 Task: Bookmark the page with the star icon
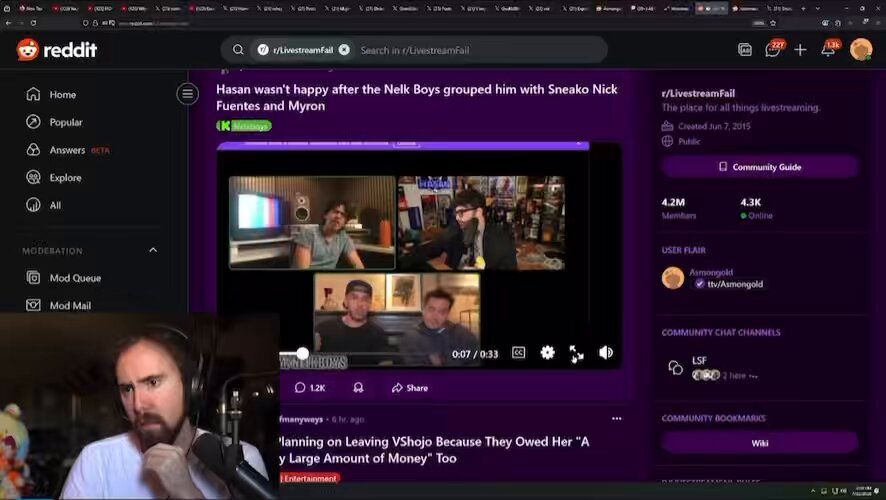[x=773, y=23]
